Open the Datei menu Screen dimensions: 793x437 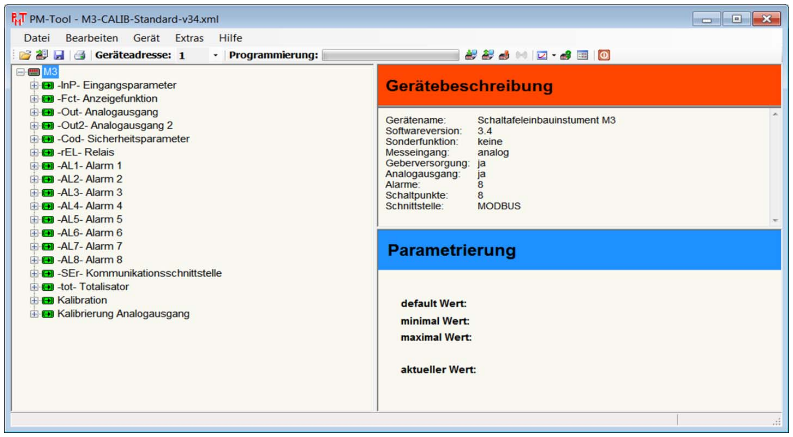tap(37, 38)
